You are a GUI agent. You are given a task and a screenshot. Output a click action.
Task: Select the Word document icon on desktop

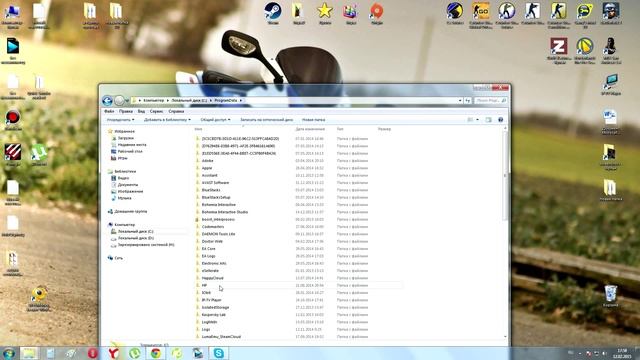(x=610, y=122)
